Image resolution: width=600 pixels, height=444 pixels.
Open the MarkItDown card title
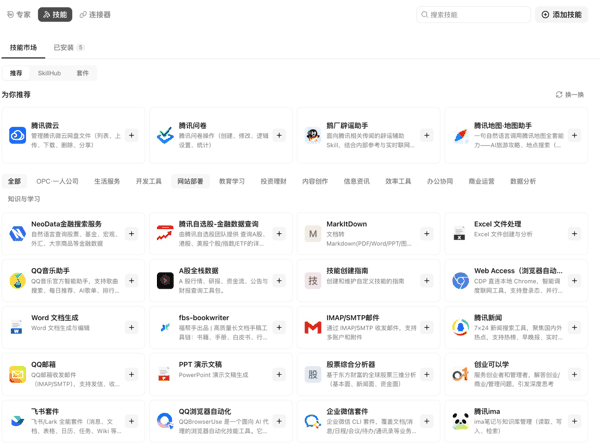tap(347, 224)
